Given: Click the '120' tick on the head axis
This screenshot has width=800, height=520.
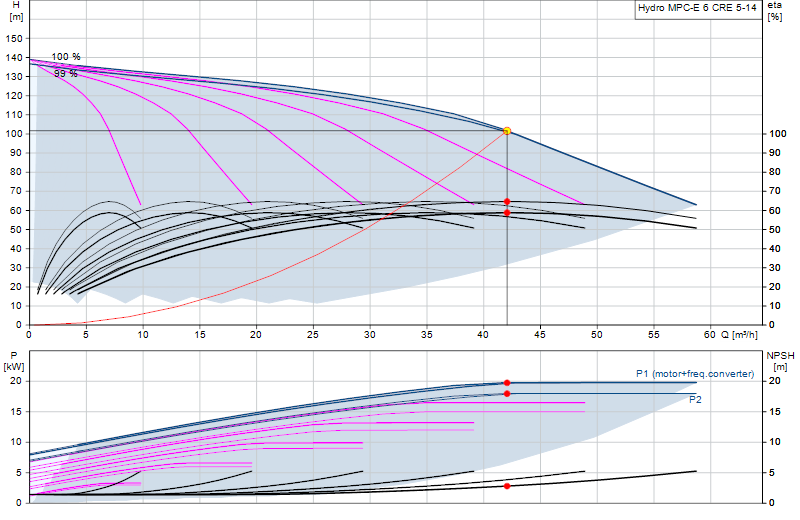Looking at the screenshot, I should [x=14, y=96].
